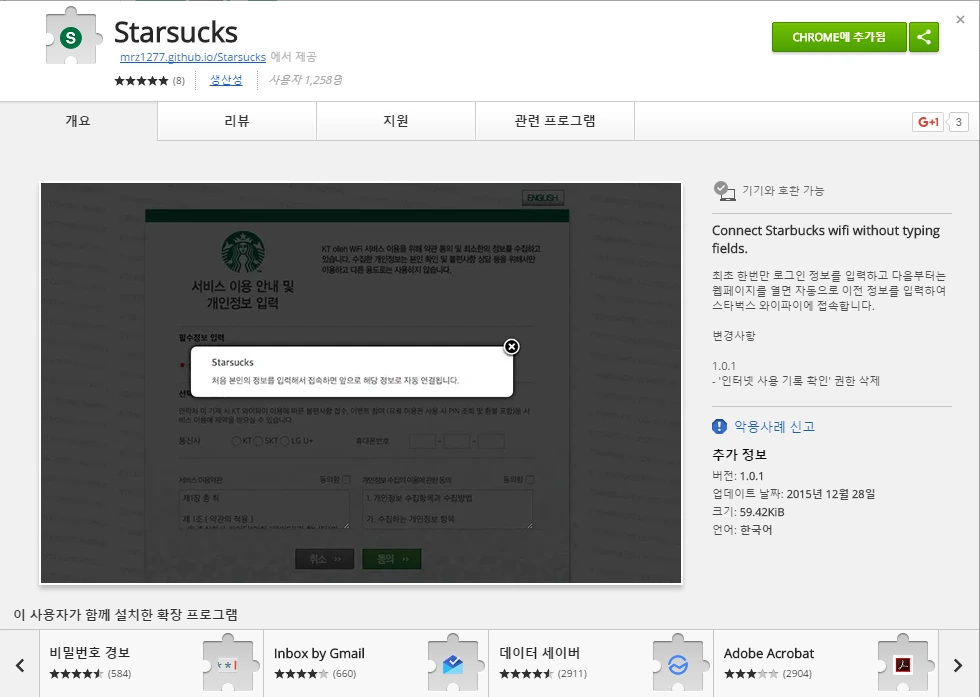Open the 데이터 세이버 extension card

601,663
